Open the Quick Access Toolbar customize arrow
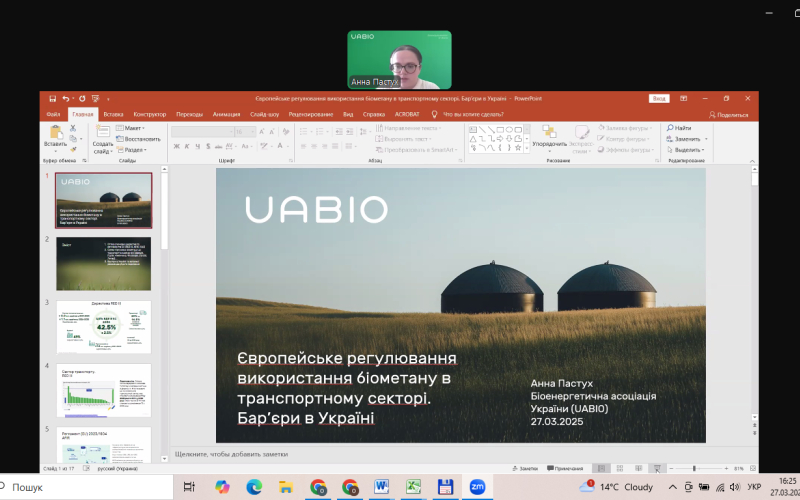This screenshot has height=500, width=800. [108, 99]
